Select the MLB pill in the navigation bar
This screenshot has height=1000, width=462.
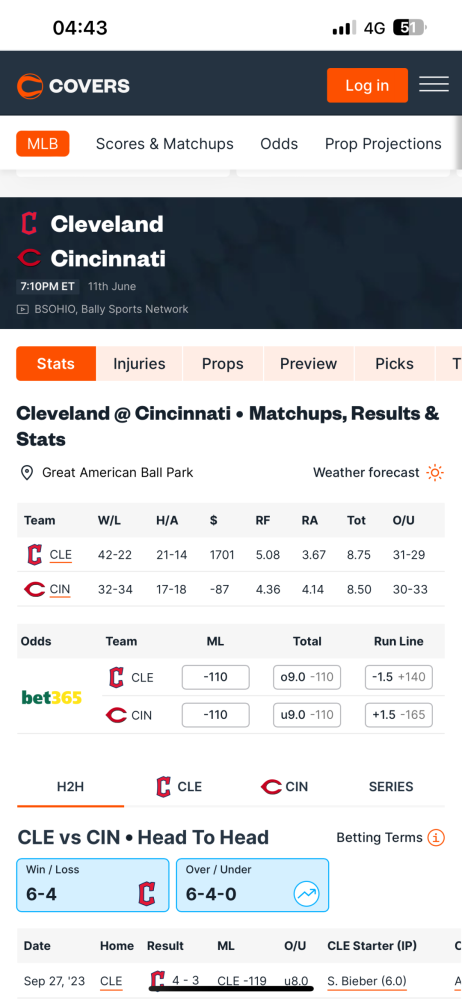point(43,144)
